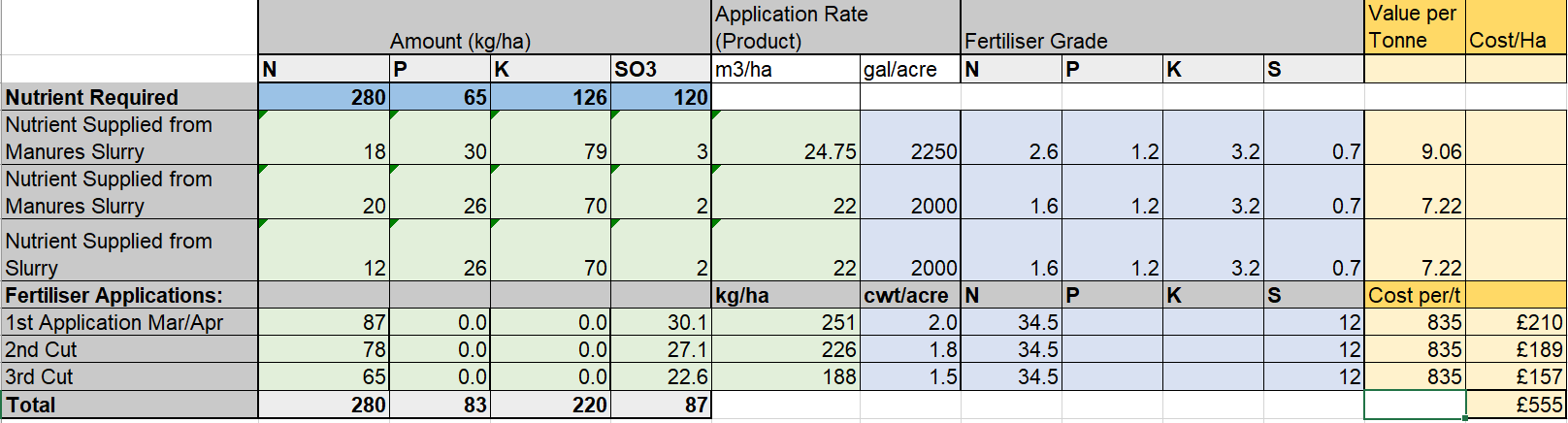
Task: Select the 2nd Cut row label
Action: point(129,349)
